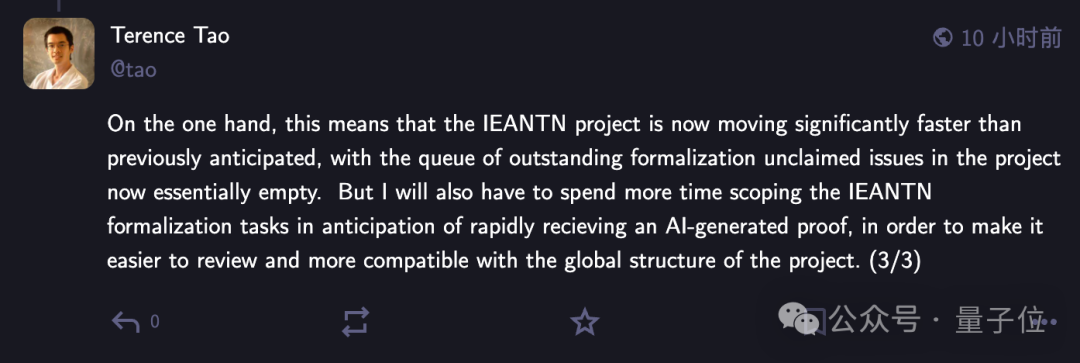Click the reply arrow icon
This screenshot has width=1080, height=363.
126,322
